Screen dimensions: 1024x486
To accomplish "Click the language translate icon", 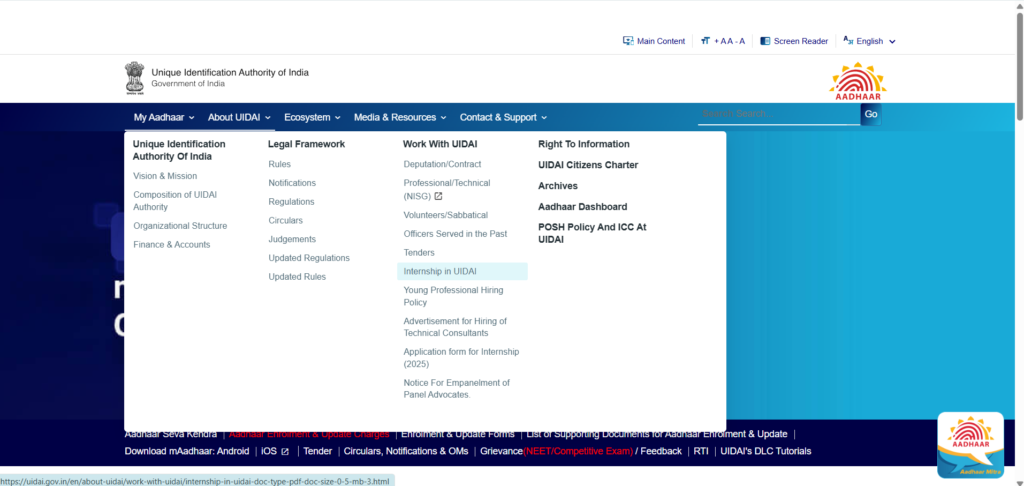I will coord(848,40).
